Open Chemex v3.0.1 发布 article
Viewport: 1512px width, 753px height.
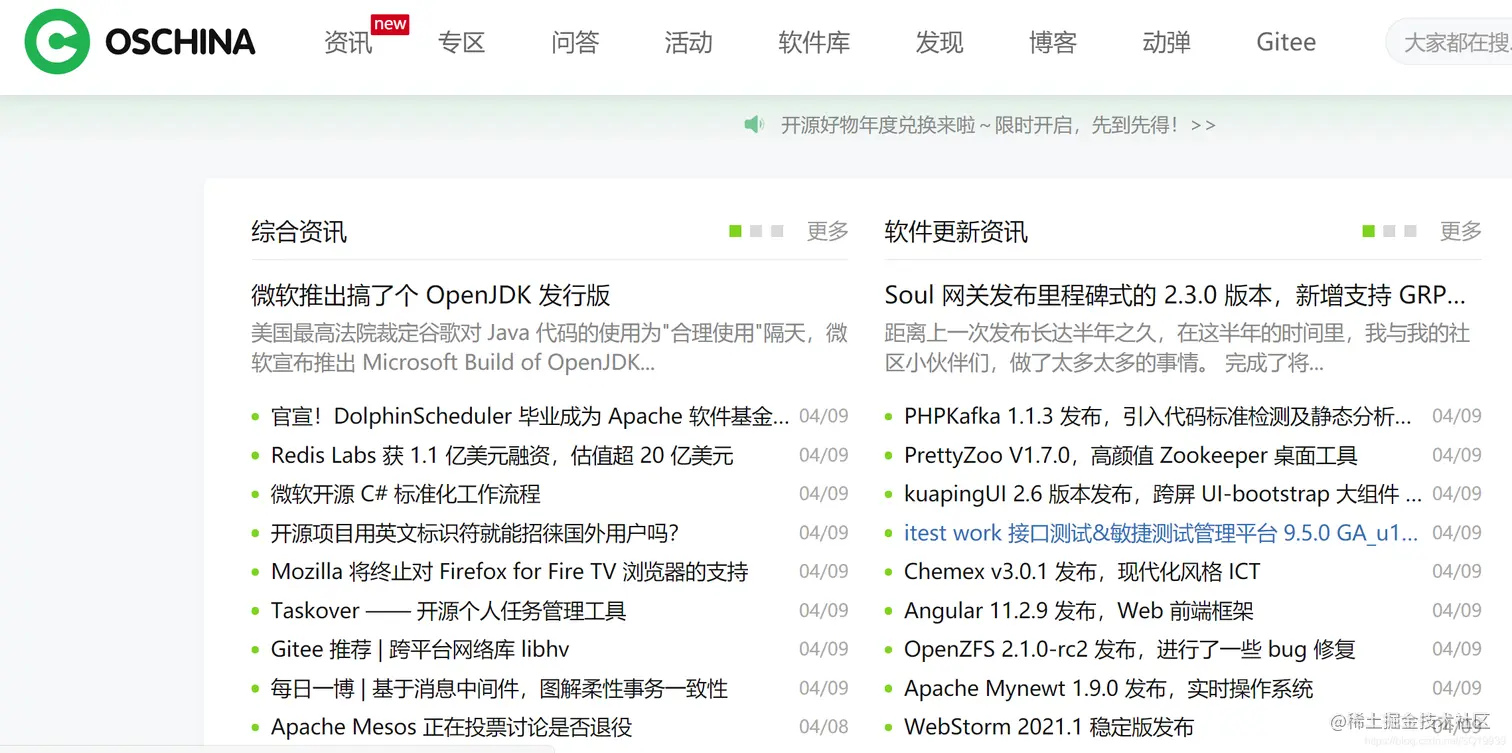[1082, 572]
